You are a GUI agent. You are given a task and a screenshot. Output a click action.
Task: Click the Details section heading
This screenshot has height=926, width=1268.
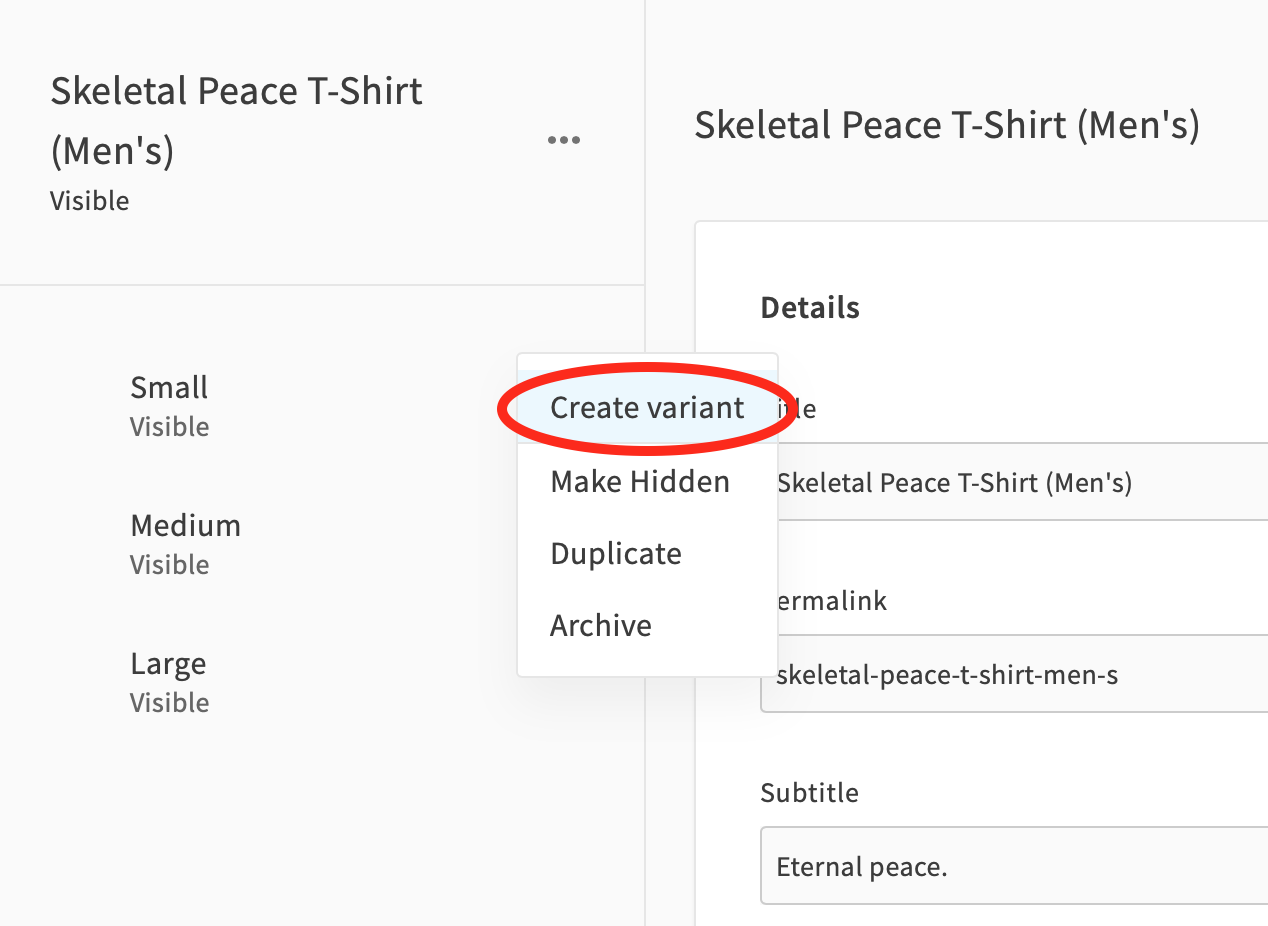[x=810, y=307]
